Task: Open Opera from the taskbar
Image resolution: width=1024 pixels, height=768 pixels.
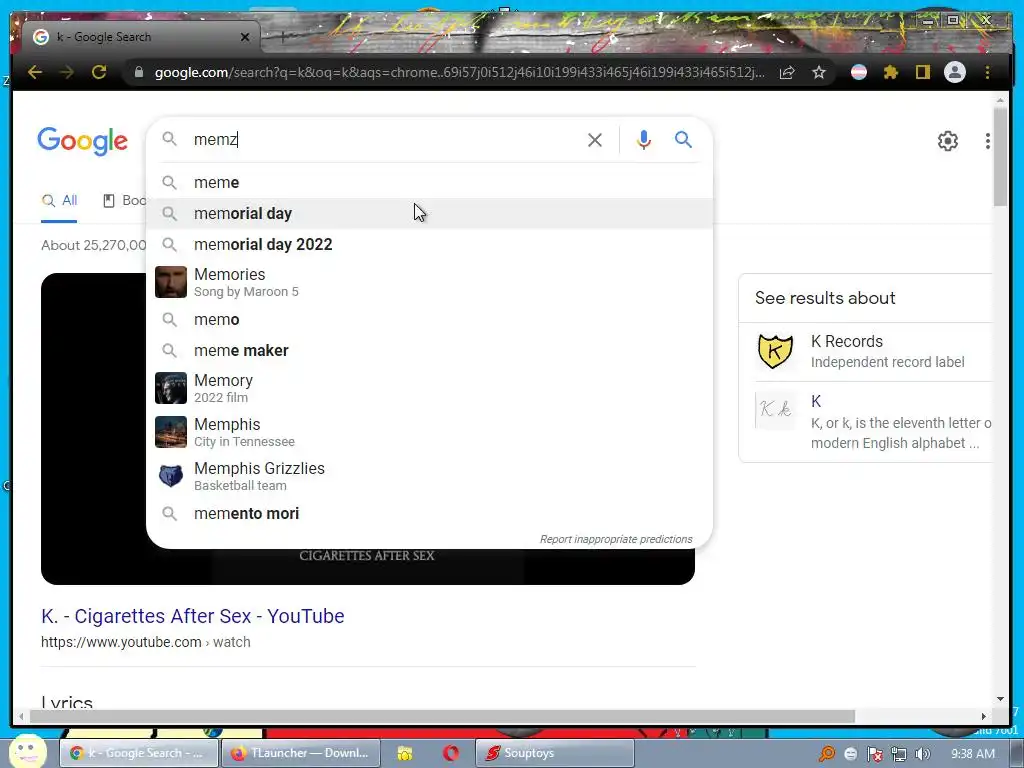Action: point(451,754)
